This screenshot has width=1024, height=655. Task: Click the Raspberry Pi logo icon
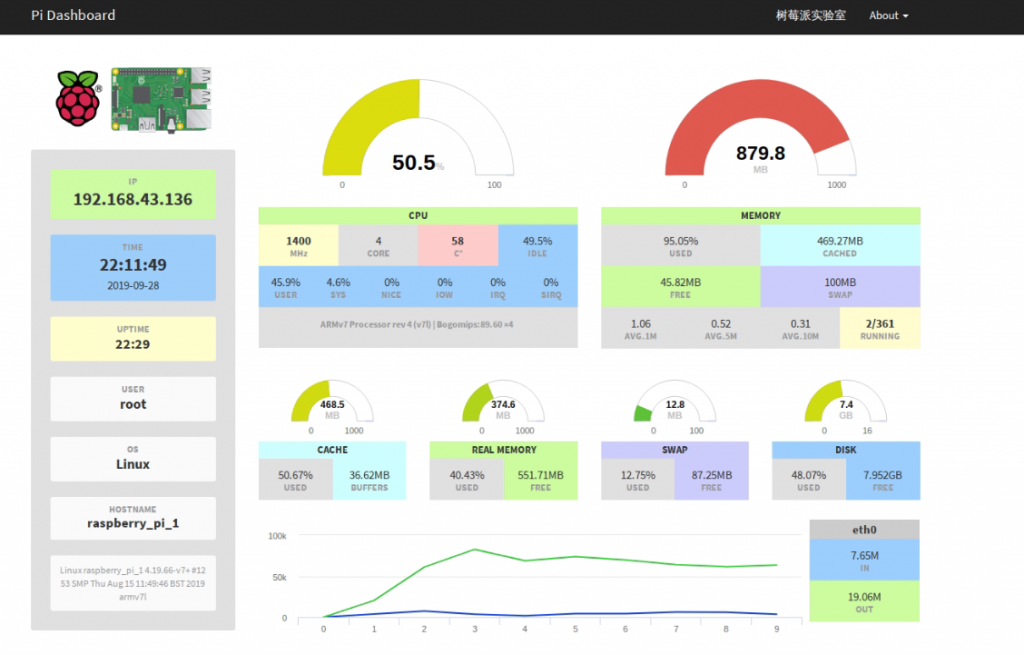78,98
